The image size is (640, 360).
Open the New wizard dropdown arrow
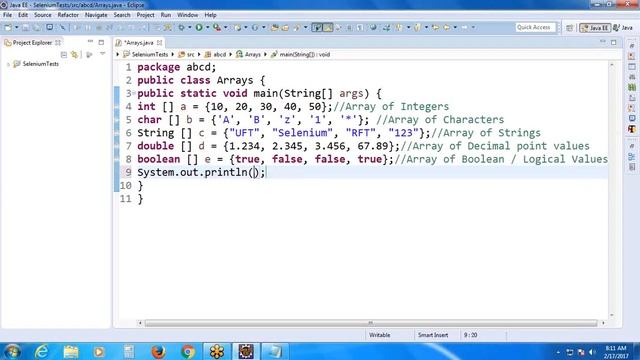(17, 27)
